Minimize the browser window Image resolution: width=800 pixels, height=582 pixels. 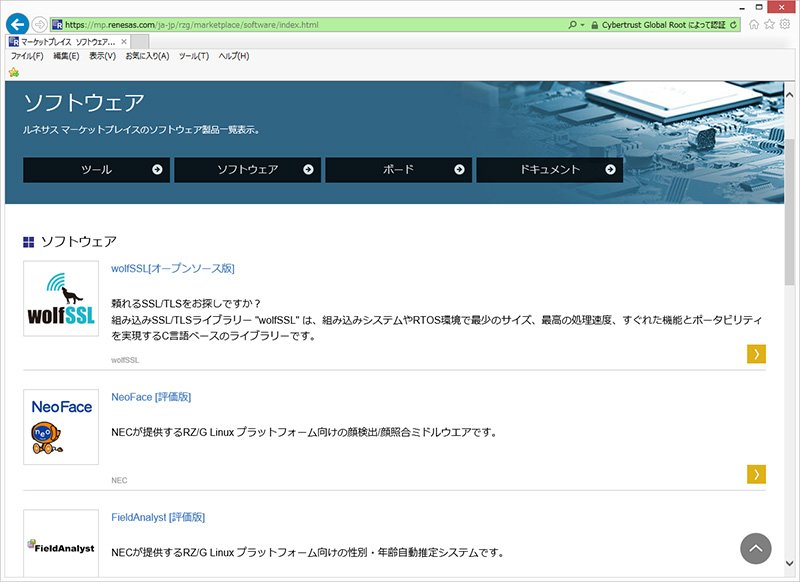pos(743,7)
